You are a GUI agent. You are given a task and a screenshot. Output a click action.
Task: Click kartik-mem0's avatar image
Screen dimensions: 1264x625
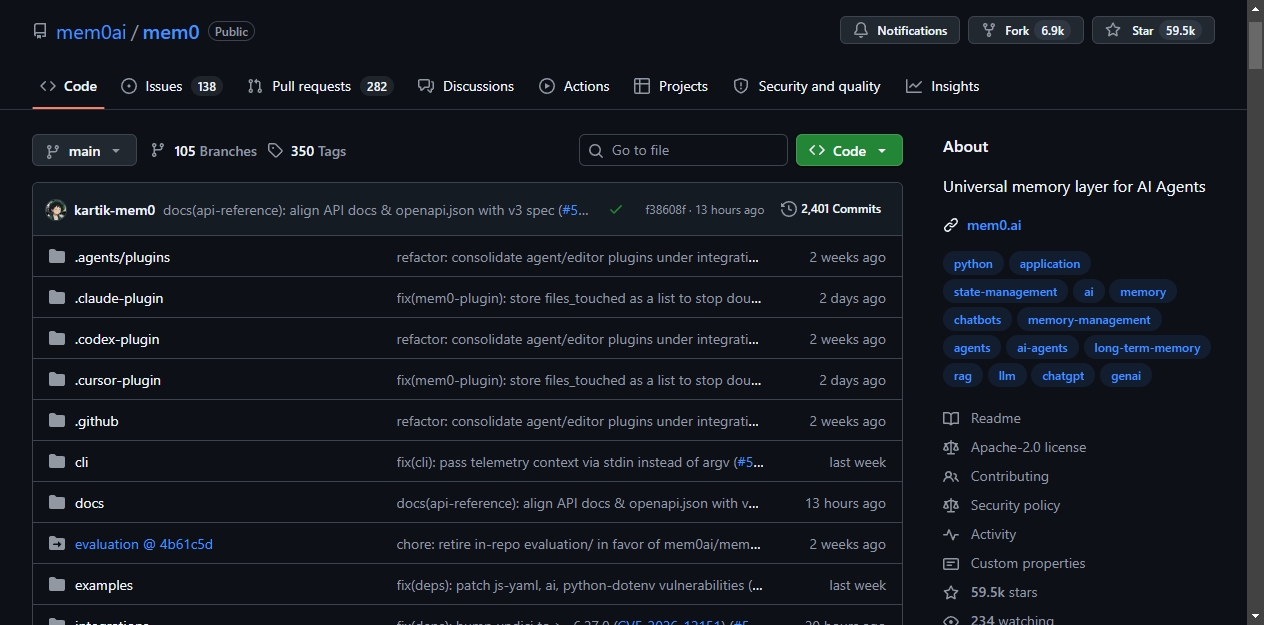[x=56, y=210]
